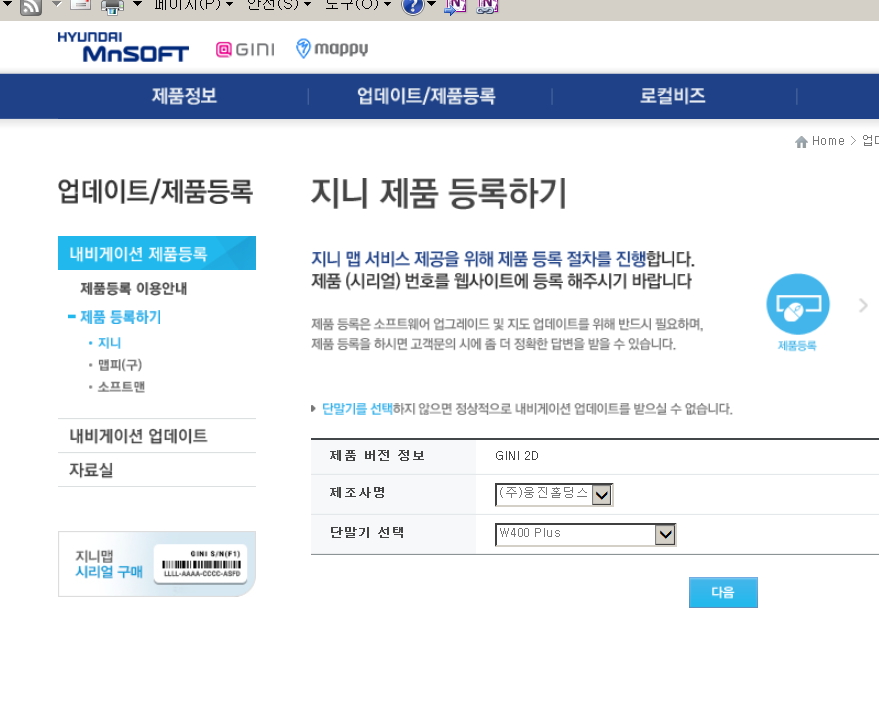Expand the print options dropdown arrow

point(137,4)
